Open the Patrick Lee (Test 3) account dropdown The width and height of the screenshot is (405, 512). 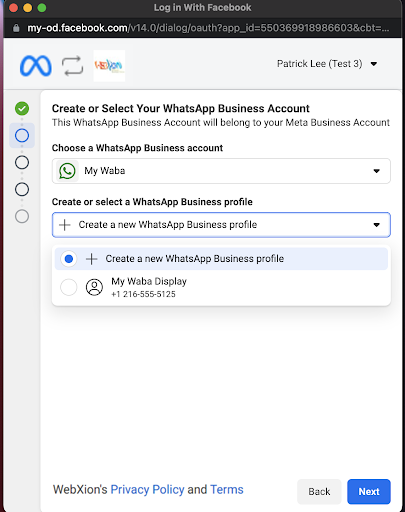[327, 64]
